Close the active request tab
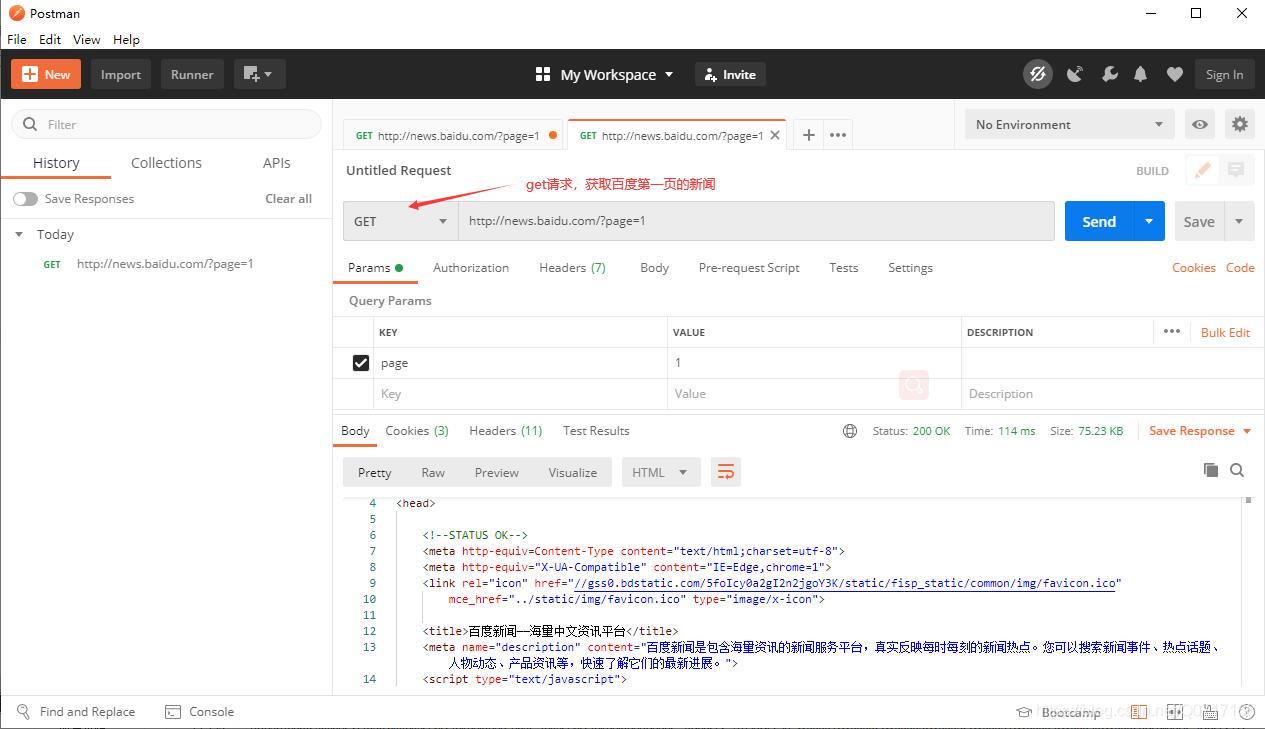This screenshot has width=1265, height=729. (x=775, y=135)
